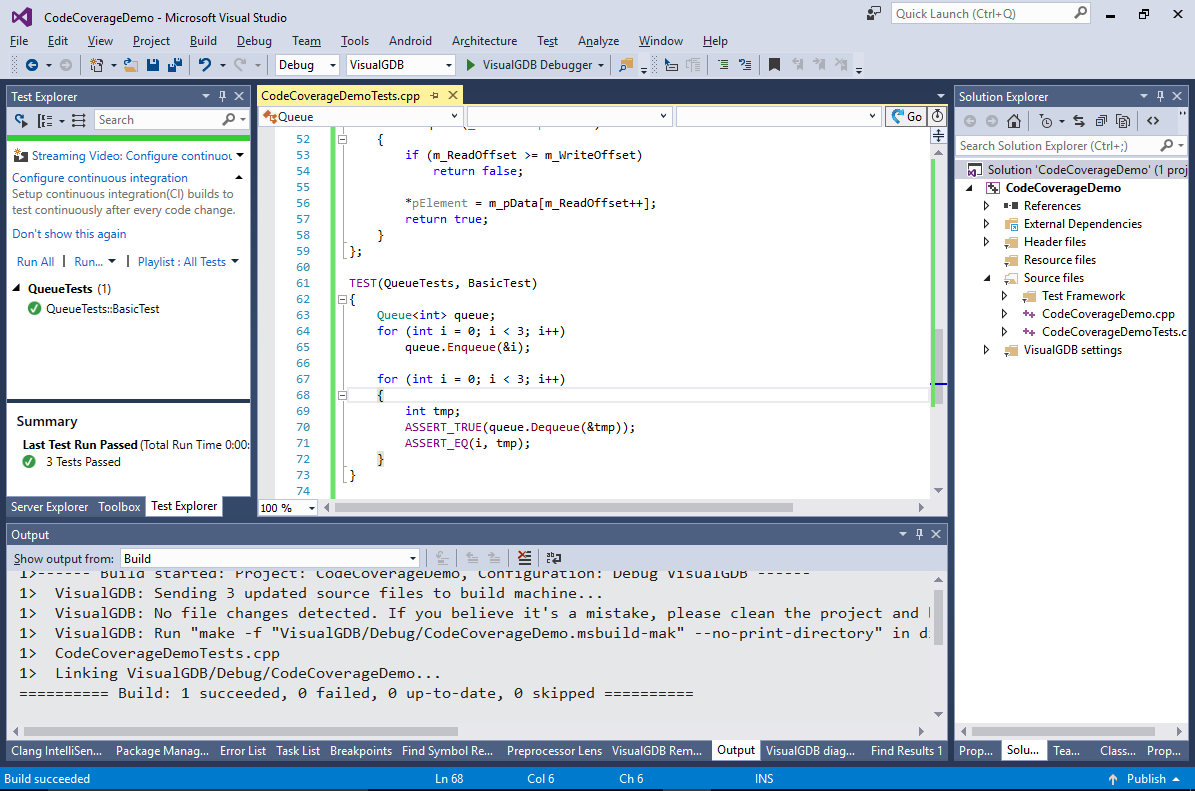The height and width of the screenshot is (791, 1195).
Task: Collapse the Source files folder node
Action: [986, 278]
